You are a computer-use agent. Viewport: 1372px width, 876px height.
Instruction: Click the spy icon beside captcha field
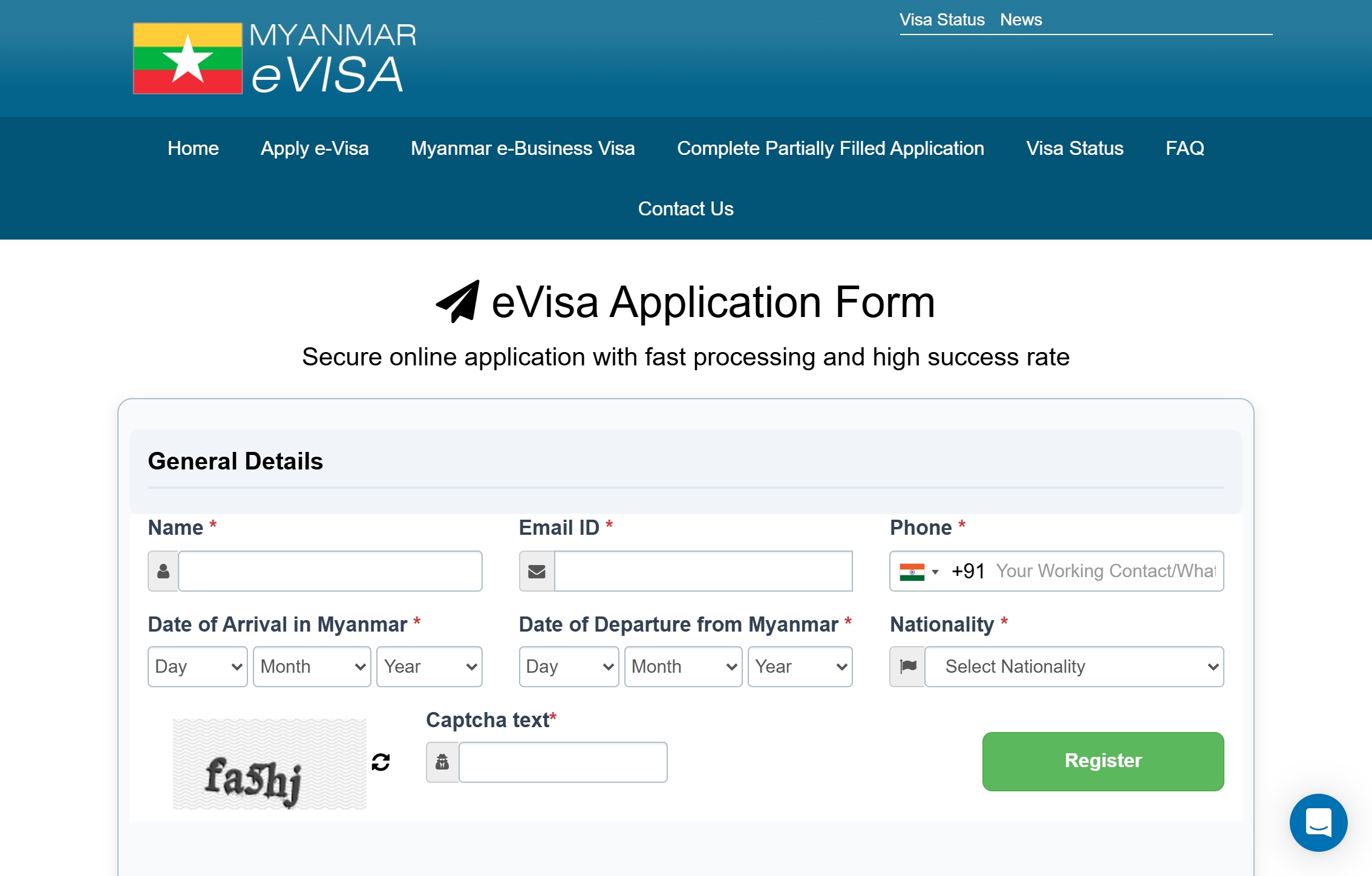(x=442, y=762)
